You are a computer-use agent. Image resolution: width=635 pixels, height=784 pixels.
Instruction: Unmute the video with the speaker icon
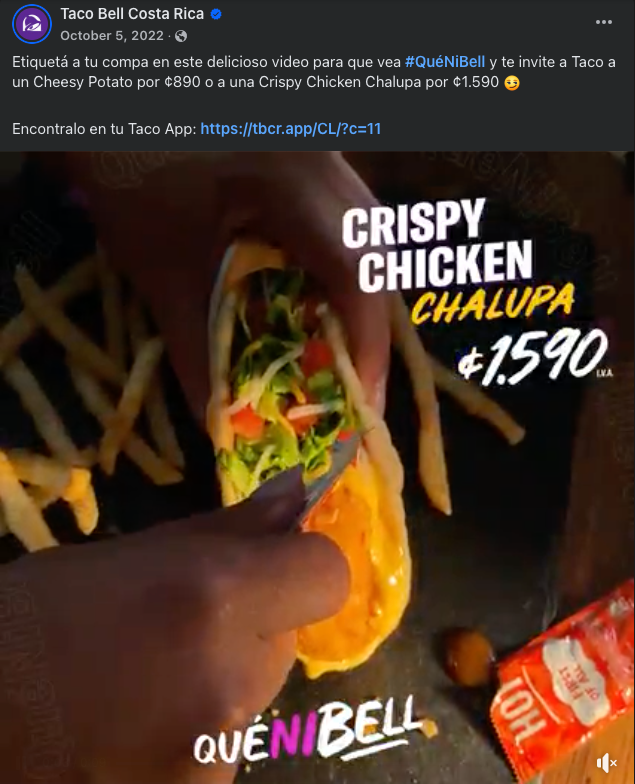pos(606,762)
